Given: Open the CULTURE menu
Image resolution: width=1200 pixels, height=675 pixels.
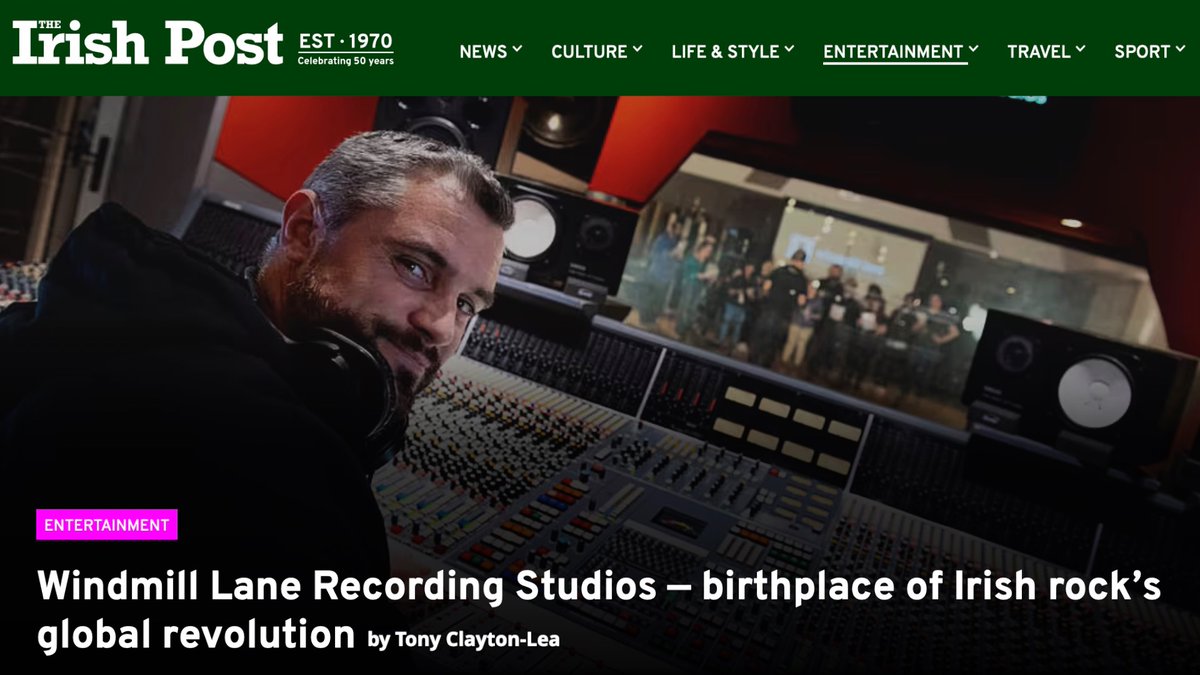Looking at the screenshot, I should [x=589, y=51].
